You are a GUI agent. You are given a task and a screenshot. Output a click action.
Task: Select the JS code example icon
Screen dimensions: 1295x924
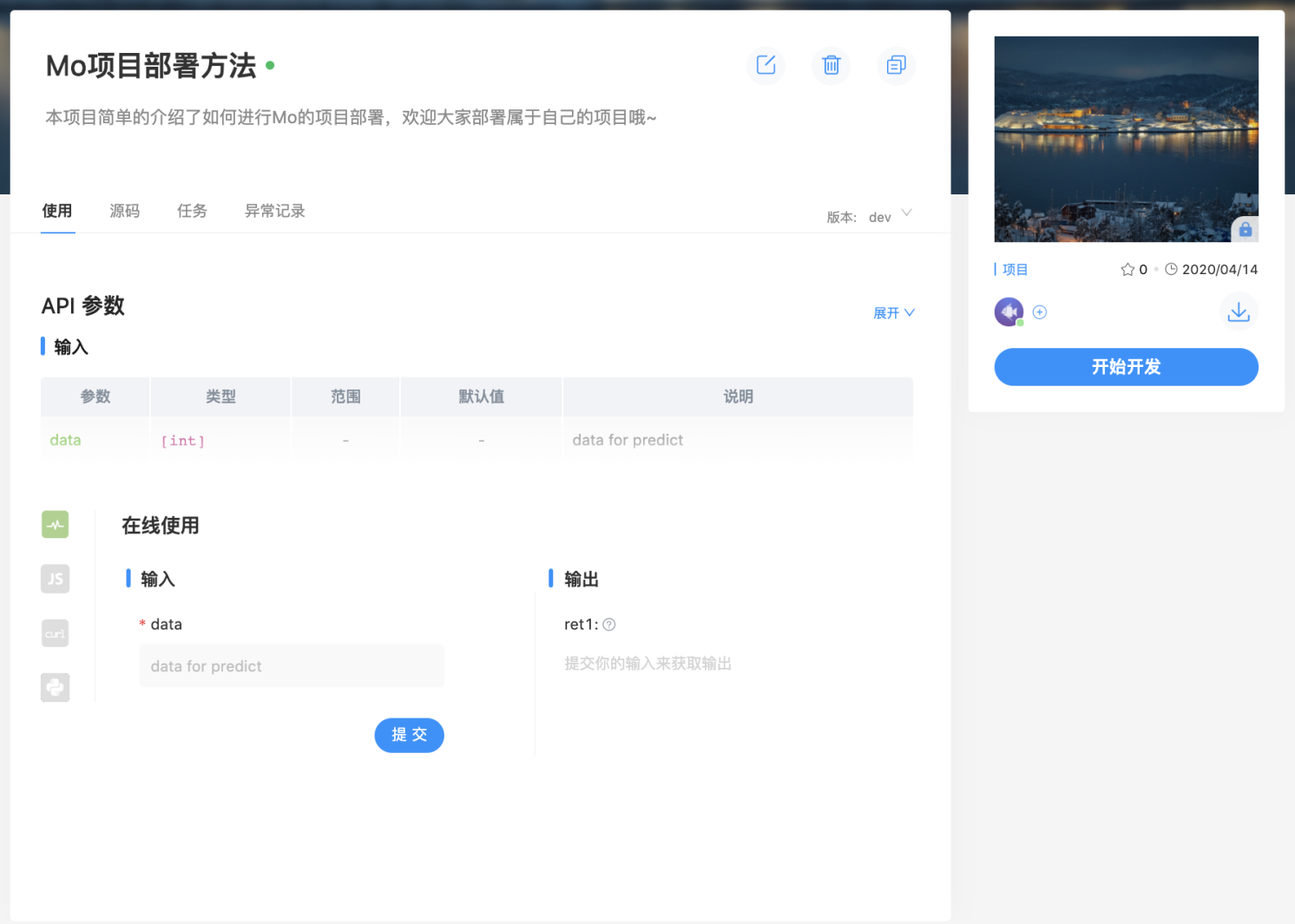pos(55,579)
